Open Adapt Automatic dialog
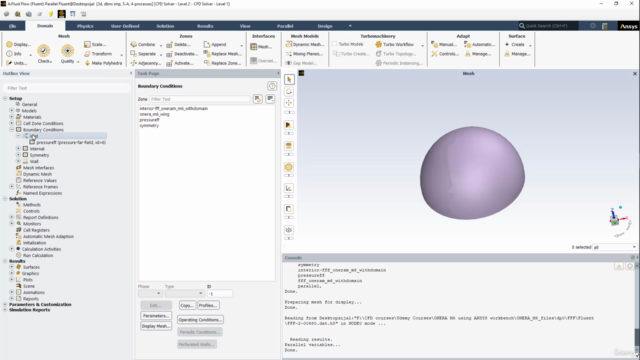 point(480,44)
